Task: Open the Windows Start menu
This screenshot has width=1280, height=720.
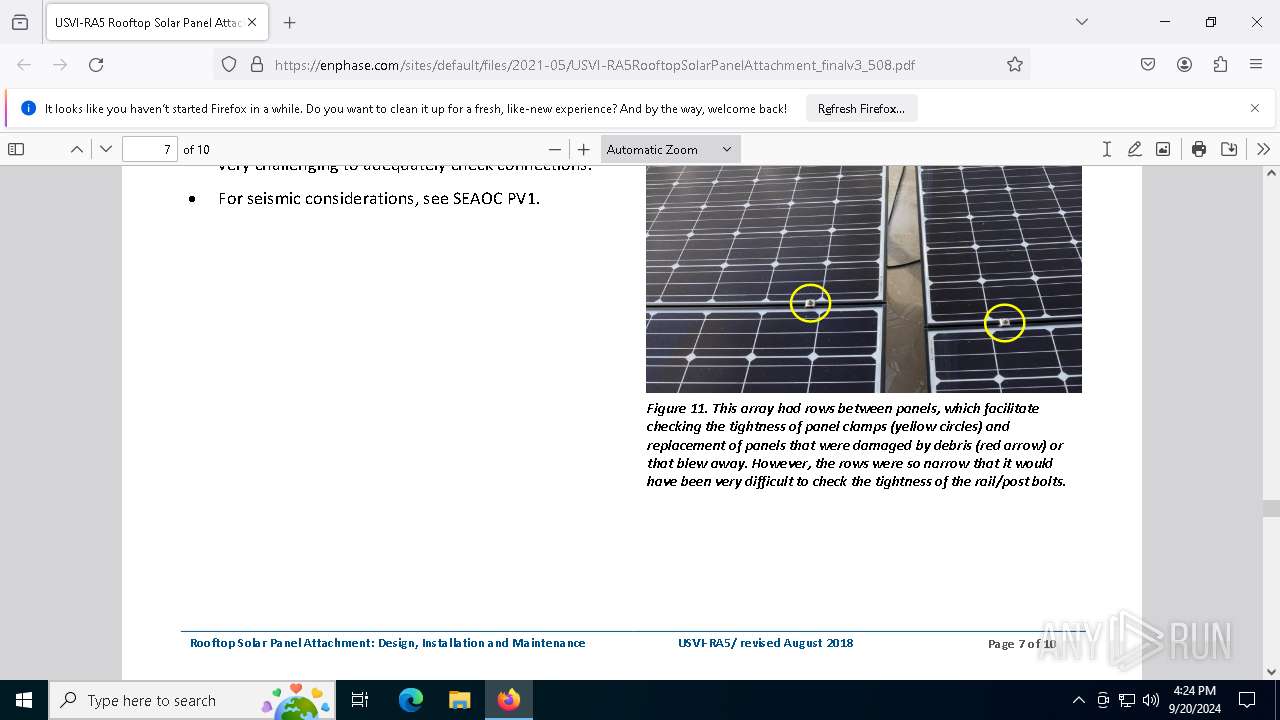Action: click(x=24, y=700)
